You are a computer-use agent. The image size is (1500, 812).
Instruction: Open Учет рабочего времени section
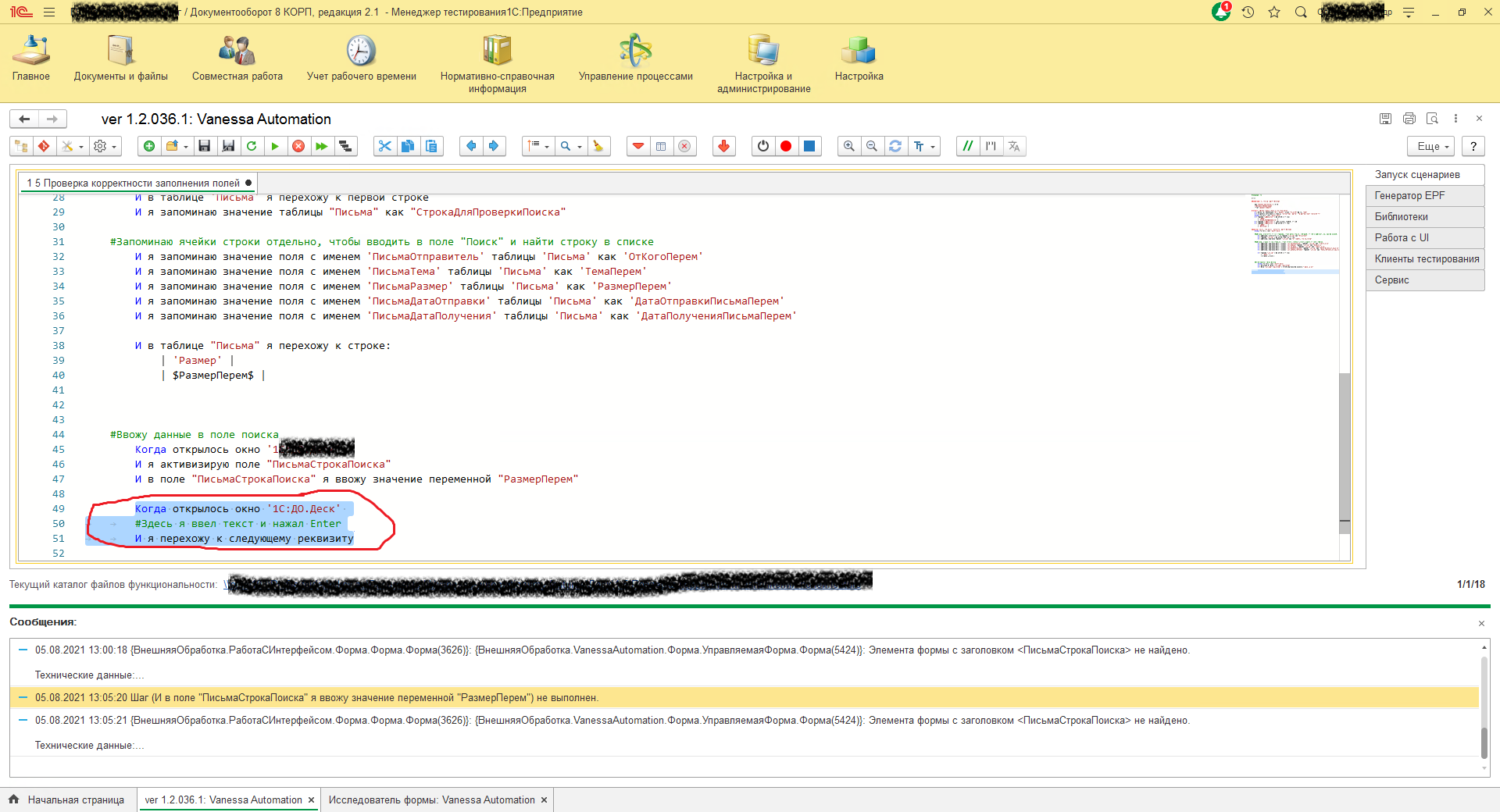(x=362, y=59)
